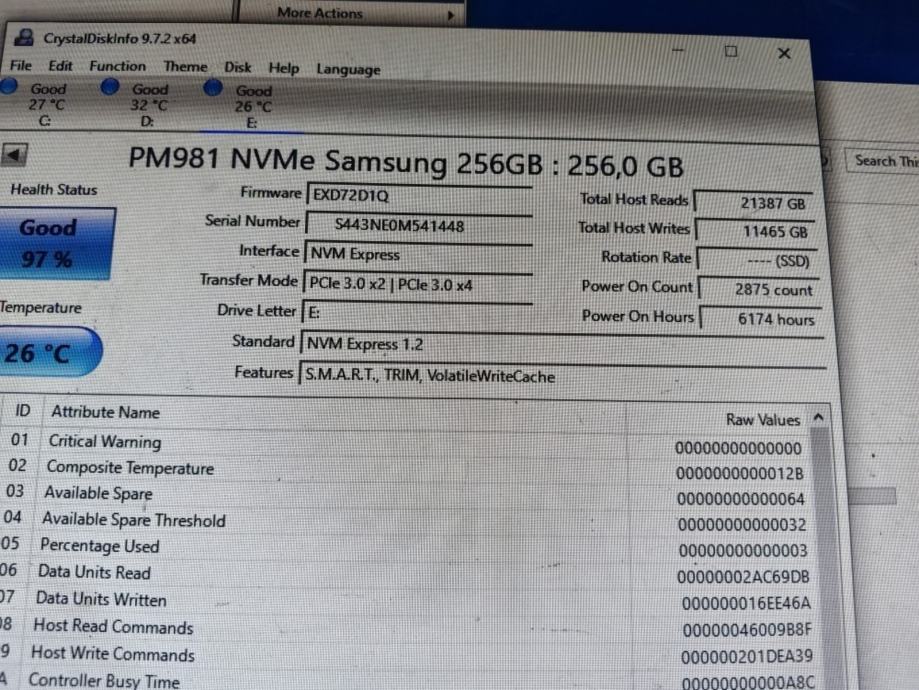Screen dimensions: 919x690
Task: Click the ID column header
Action: (x=22, y=410)
